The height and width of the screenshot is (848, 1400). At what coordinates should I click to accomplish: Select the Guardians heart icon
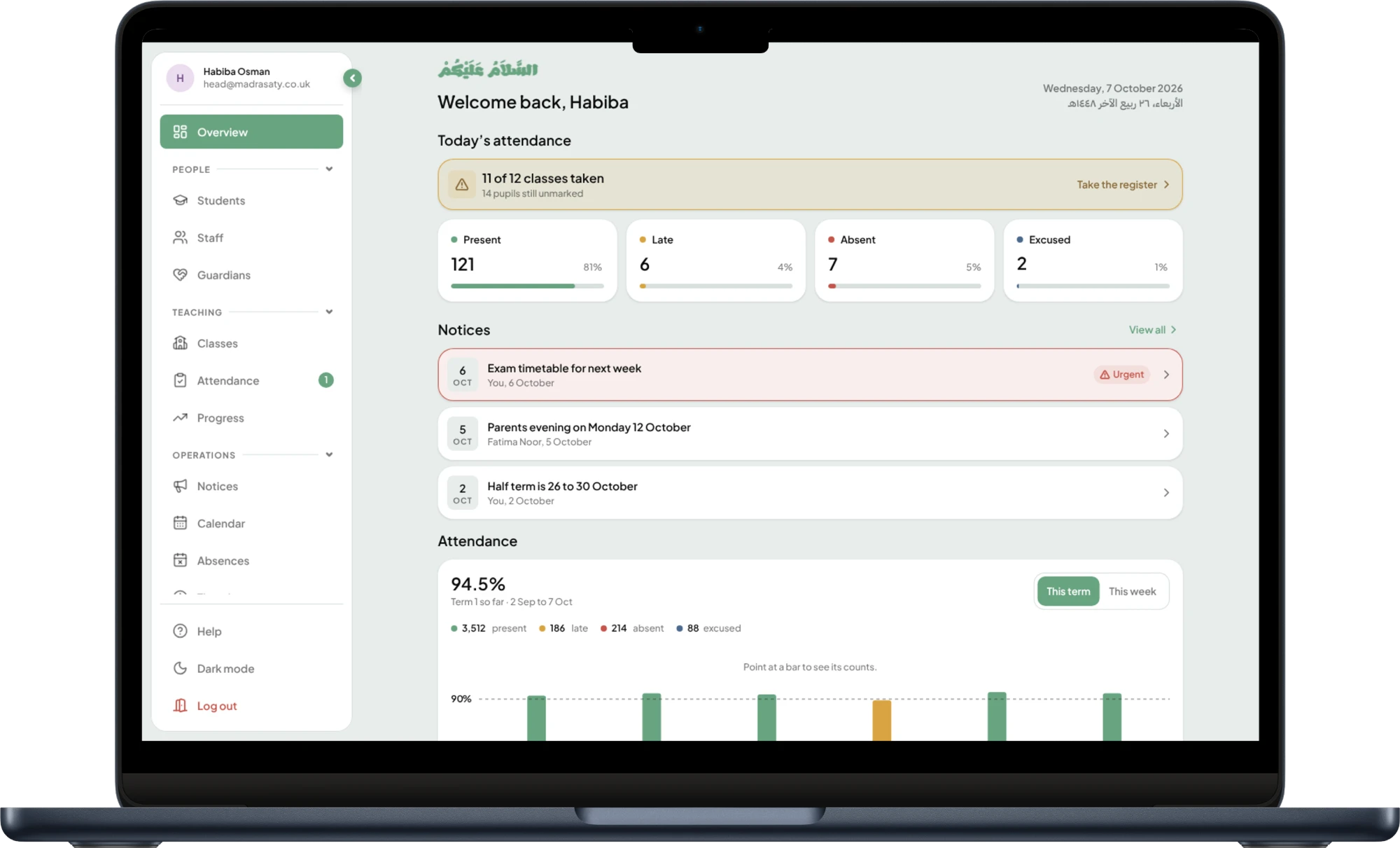(x=180, y=274)
